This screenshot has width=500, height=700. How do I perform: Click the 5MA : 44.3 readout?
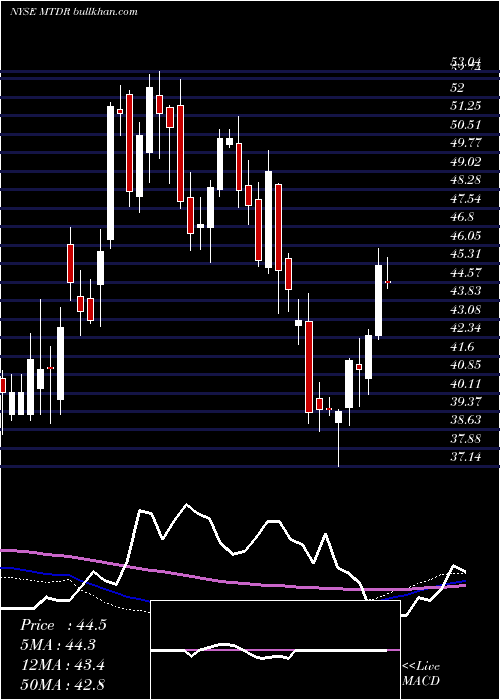pos(58,645)
